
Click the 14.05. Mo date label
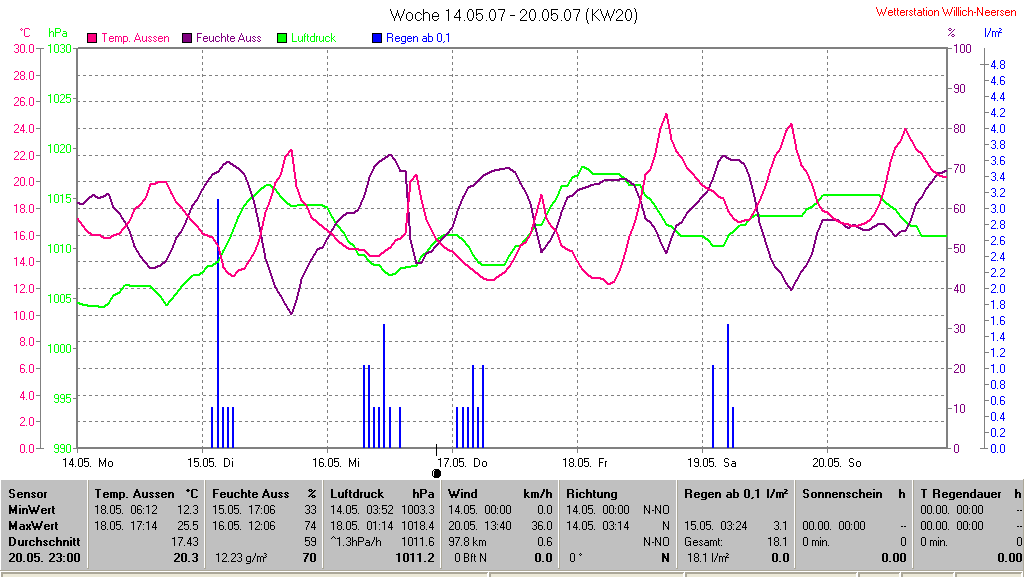coord(88,463)
